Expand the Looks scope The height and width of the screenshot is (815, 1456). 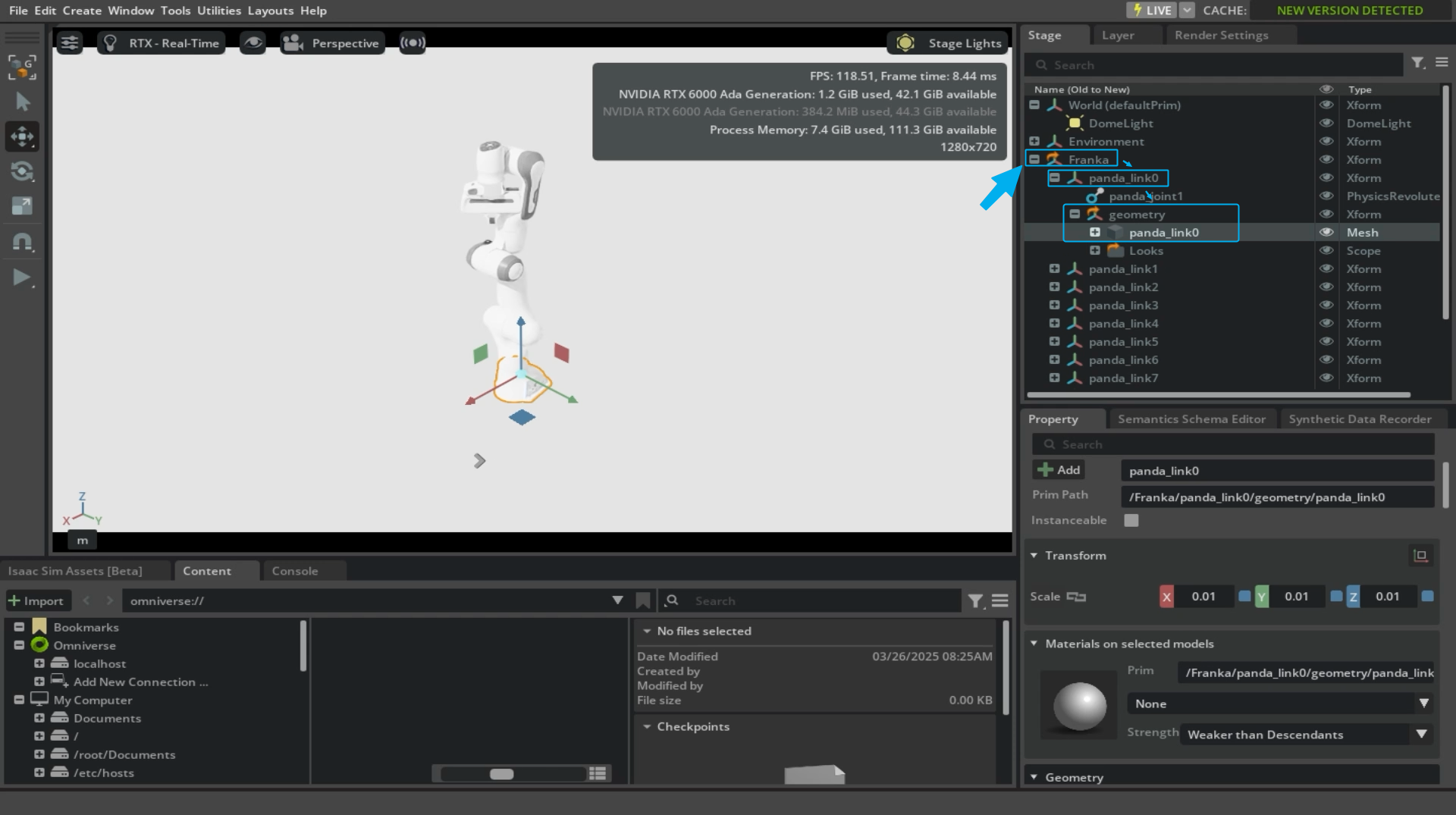tap(1095, 250)
